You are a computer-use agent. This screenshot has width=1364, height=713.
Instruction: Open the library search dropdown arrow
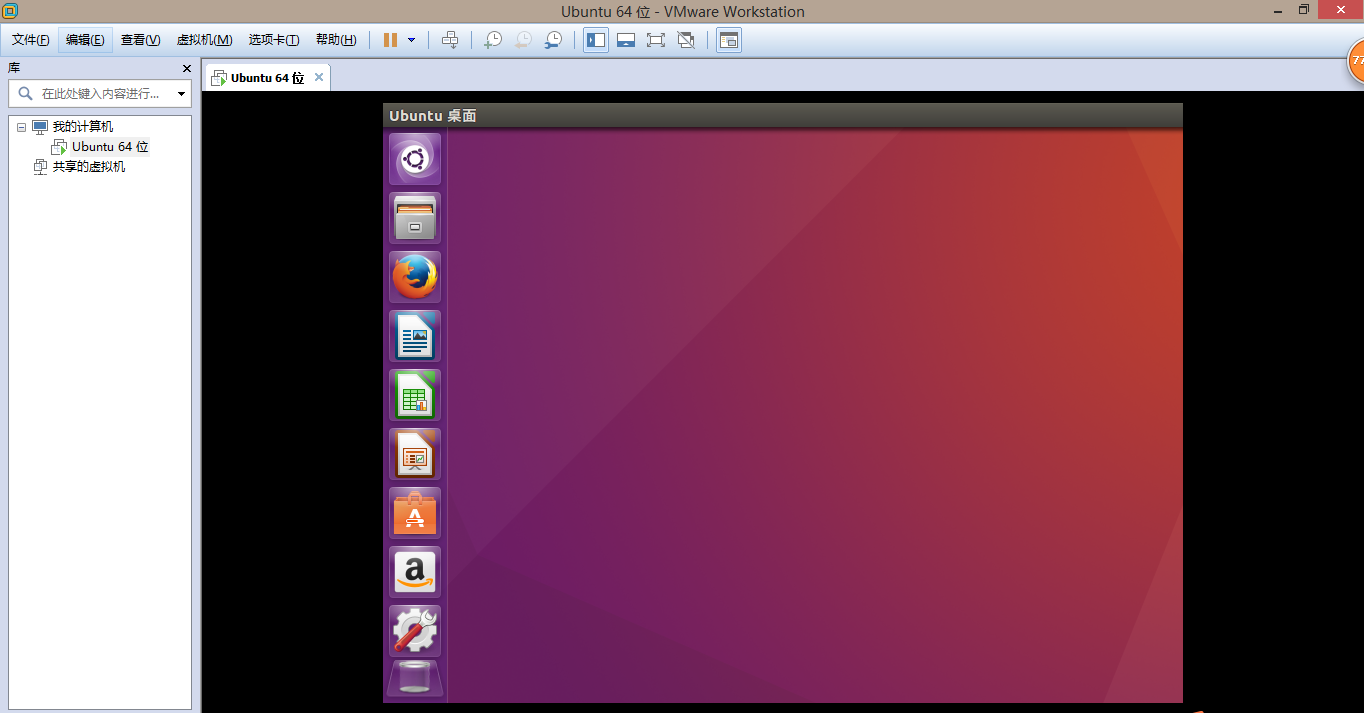[181, 94]
